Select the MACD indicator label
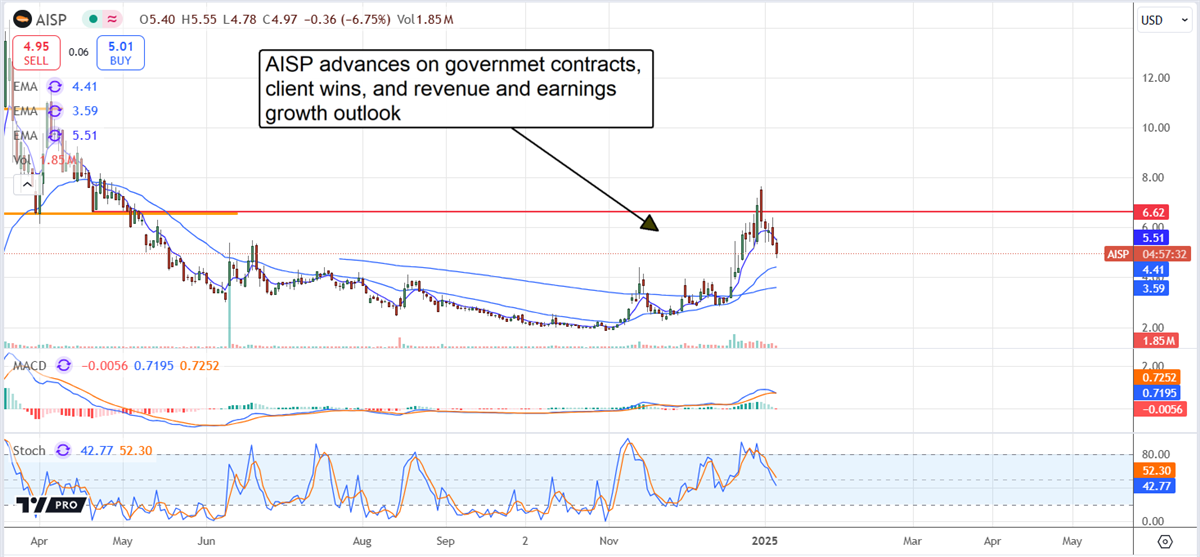1200x557 pixels. click(30, 365)
